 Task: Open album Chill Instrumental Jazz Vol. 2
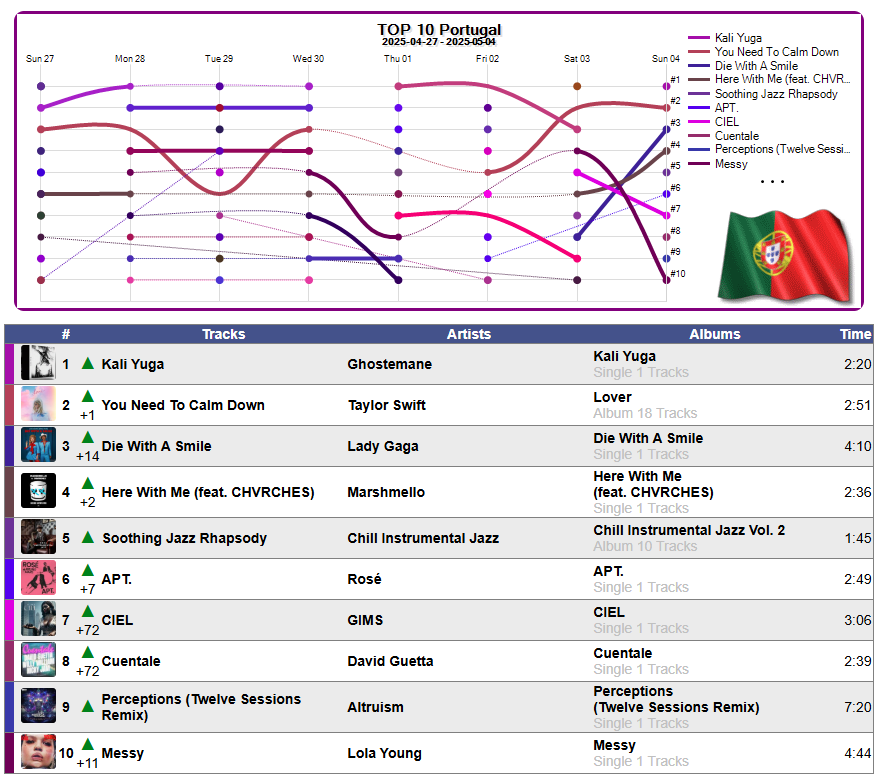[689, 530]
